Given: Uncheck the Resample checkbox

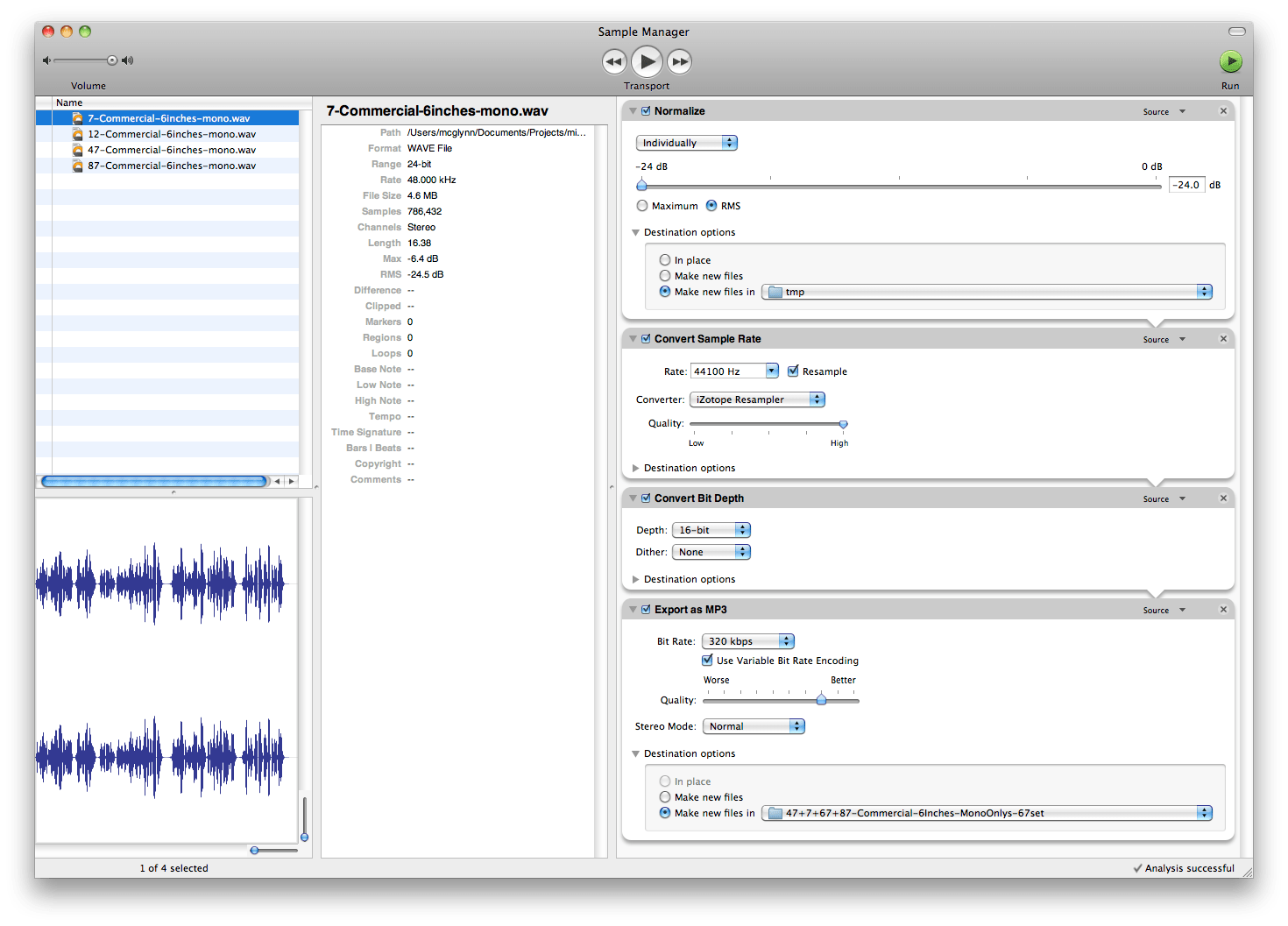Looking at the screenshot, I should tap(793, 371).
